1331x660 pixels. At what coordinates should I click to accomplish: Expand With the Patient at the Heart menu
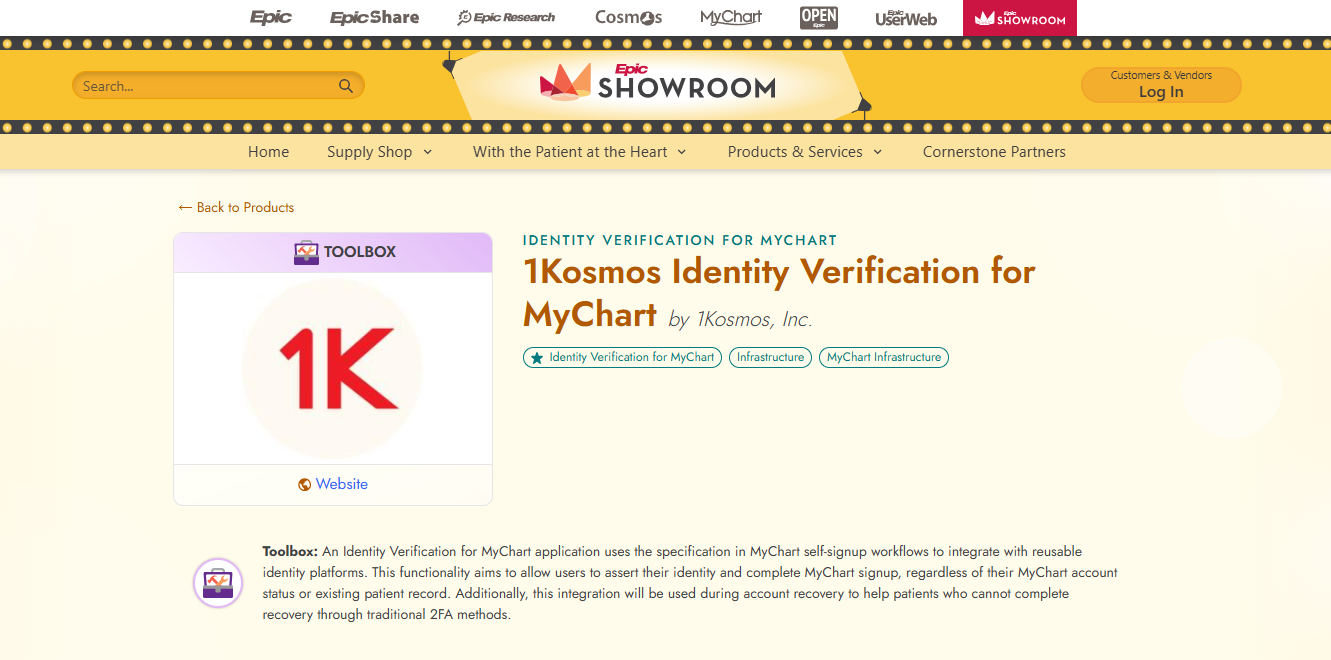coord(580,152)
